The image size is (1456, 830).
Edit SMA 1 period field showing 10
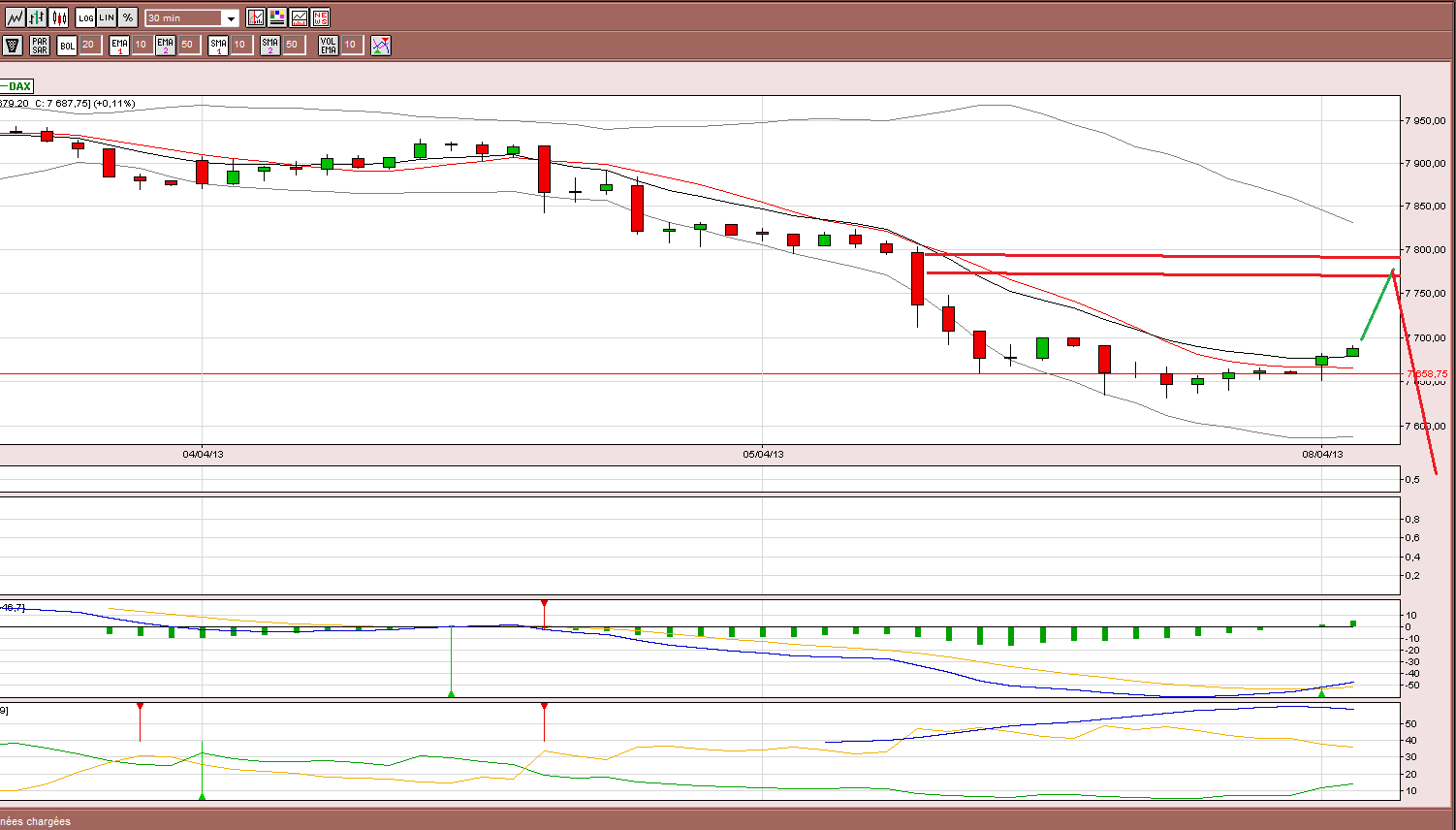(x=240, y=45)
